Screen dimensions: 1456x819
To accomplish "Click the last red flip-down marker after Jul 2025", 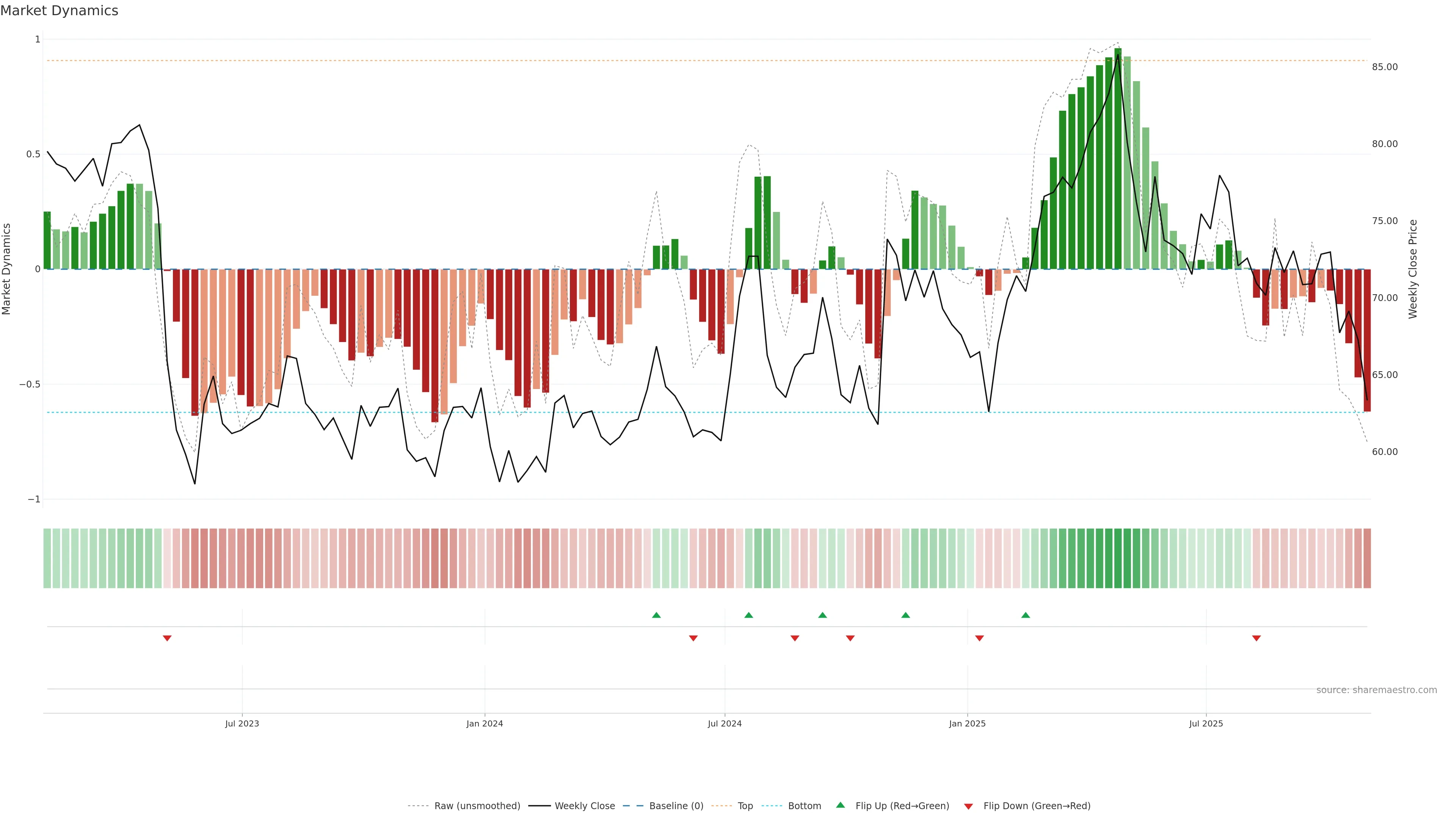I will click(1257, 638).
